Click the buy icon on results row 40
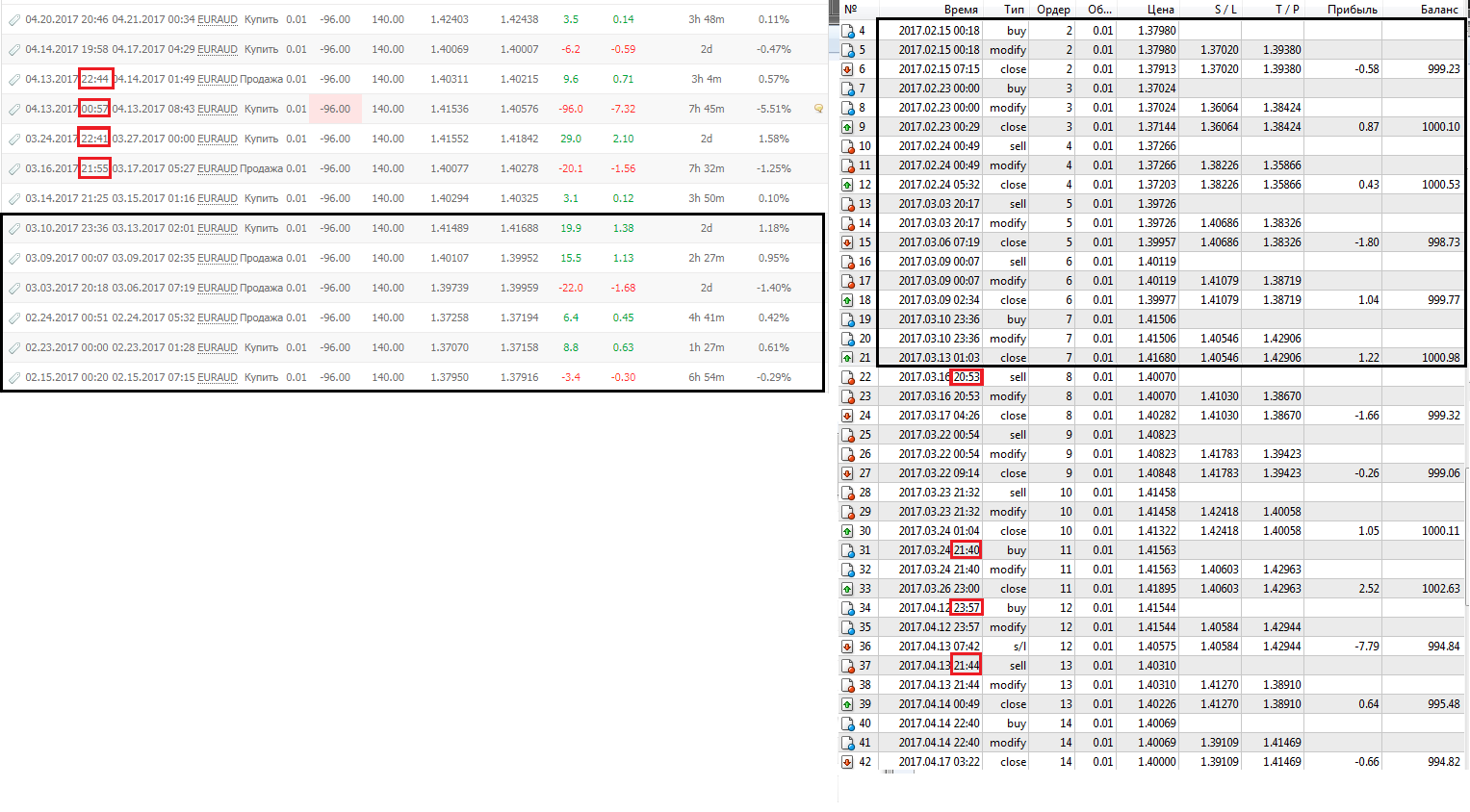This screenshot has width=1470, height=812. 847,723
